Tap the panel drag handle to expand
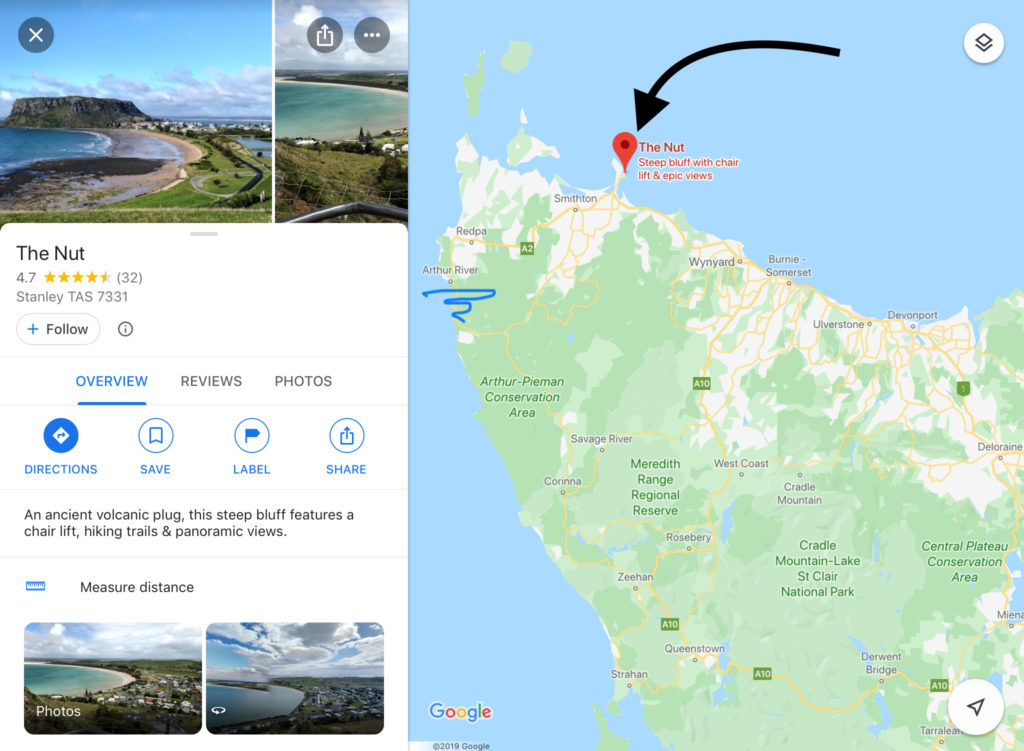Image resolution: width=1024 pixels, height=751 pixels. [x=204, y=234]
